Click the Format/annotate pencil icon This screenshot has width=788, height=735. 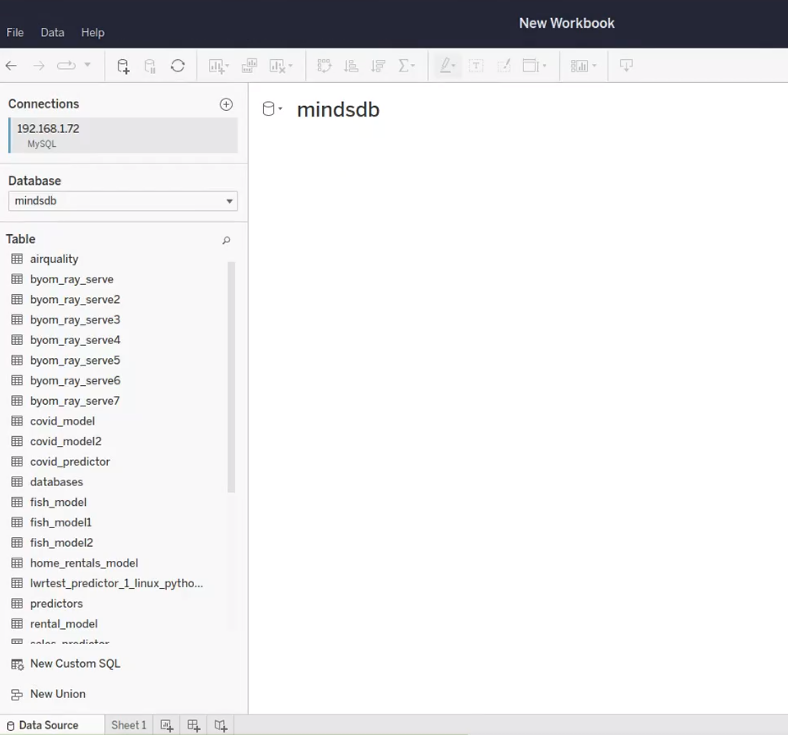504,66
